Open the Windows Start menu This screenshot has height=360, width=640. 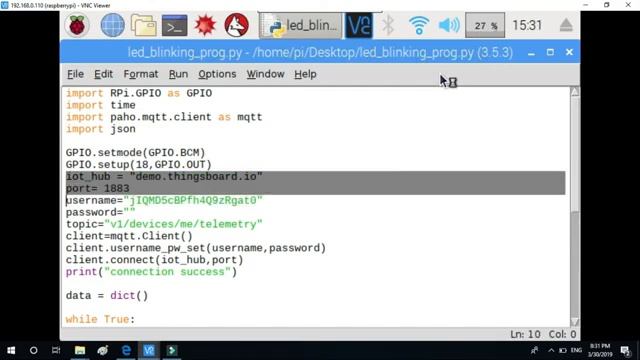pos(11,350)
